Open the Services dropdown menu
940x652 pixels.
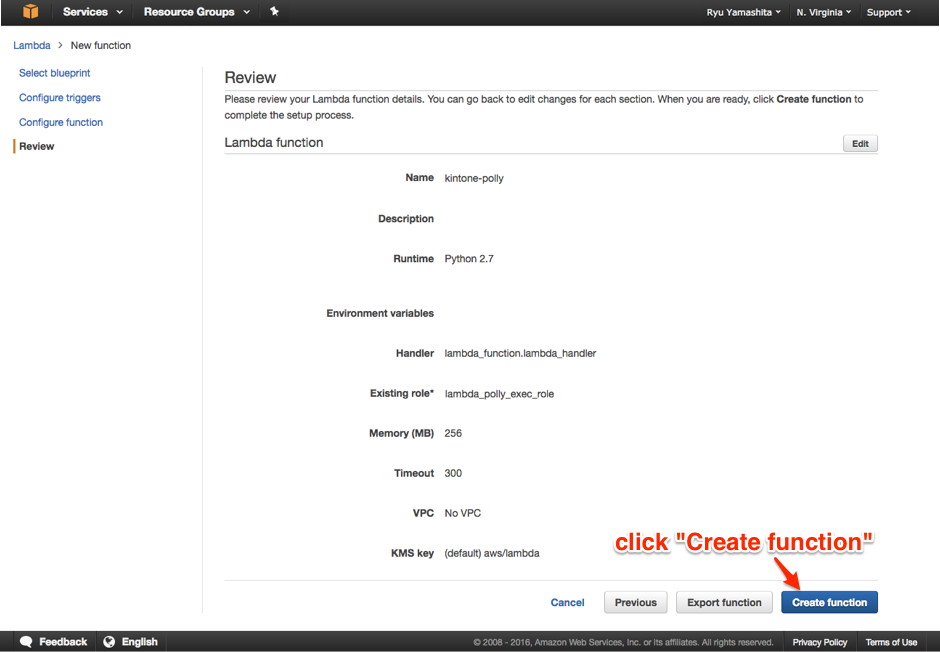pos(92,12)
